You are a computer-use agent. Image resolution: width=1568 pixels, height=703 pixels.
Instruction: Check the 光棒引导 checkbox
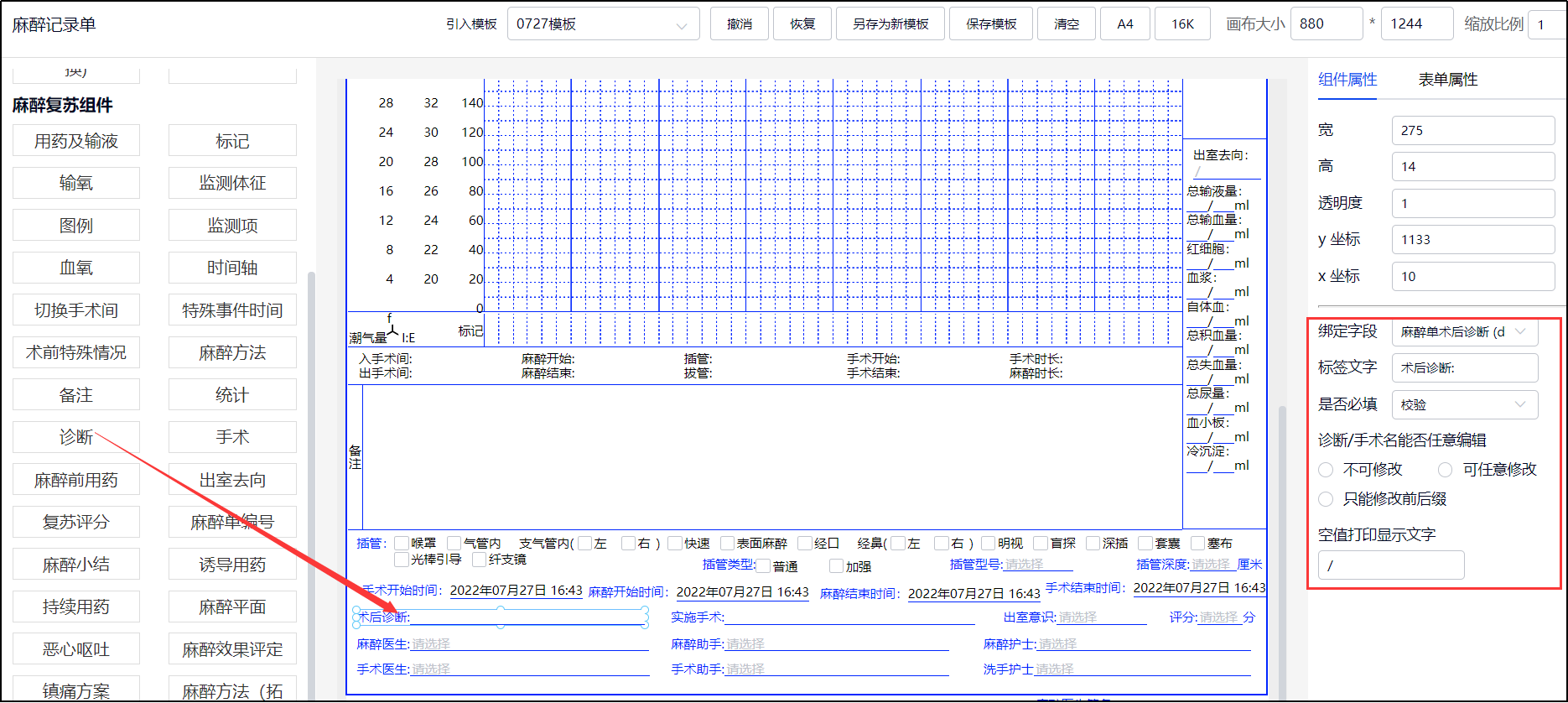[x=402, y=560]
